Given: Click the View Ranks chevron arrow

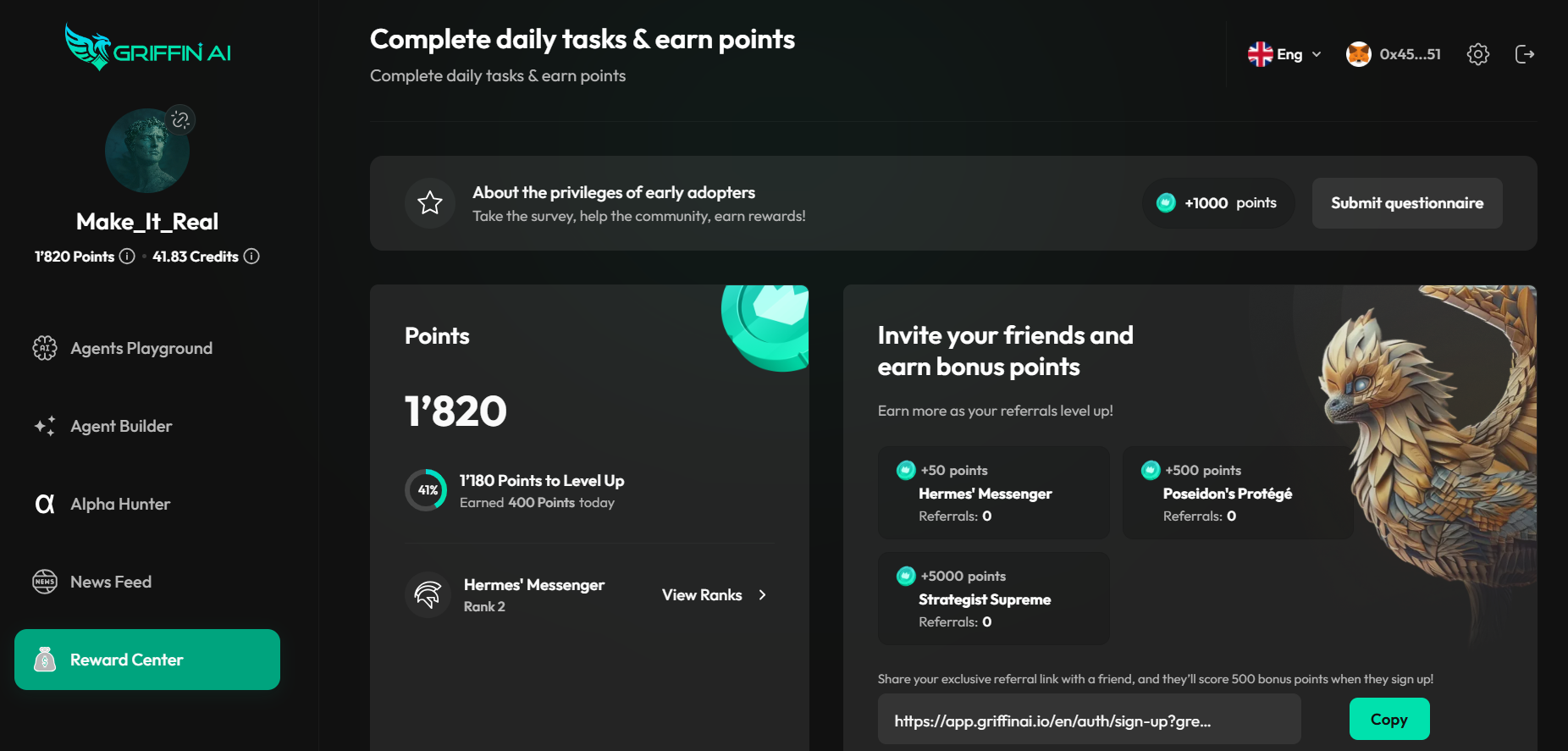Looking at the screenshot, I should point(762,595).
